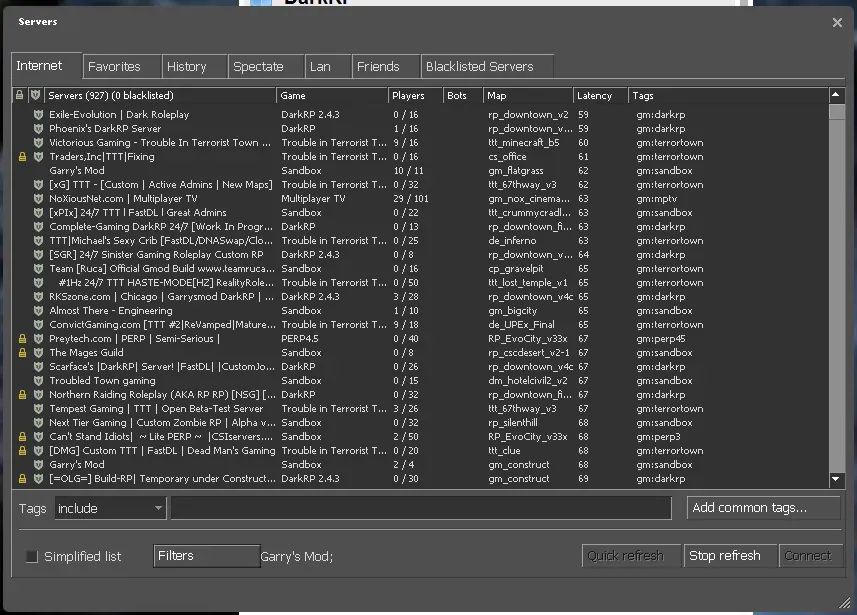Screen dimensions: 857x615
Task: Click shield icon of ConvictGaming.com row
Action: [x=38, y=325]
